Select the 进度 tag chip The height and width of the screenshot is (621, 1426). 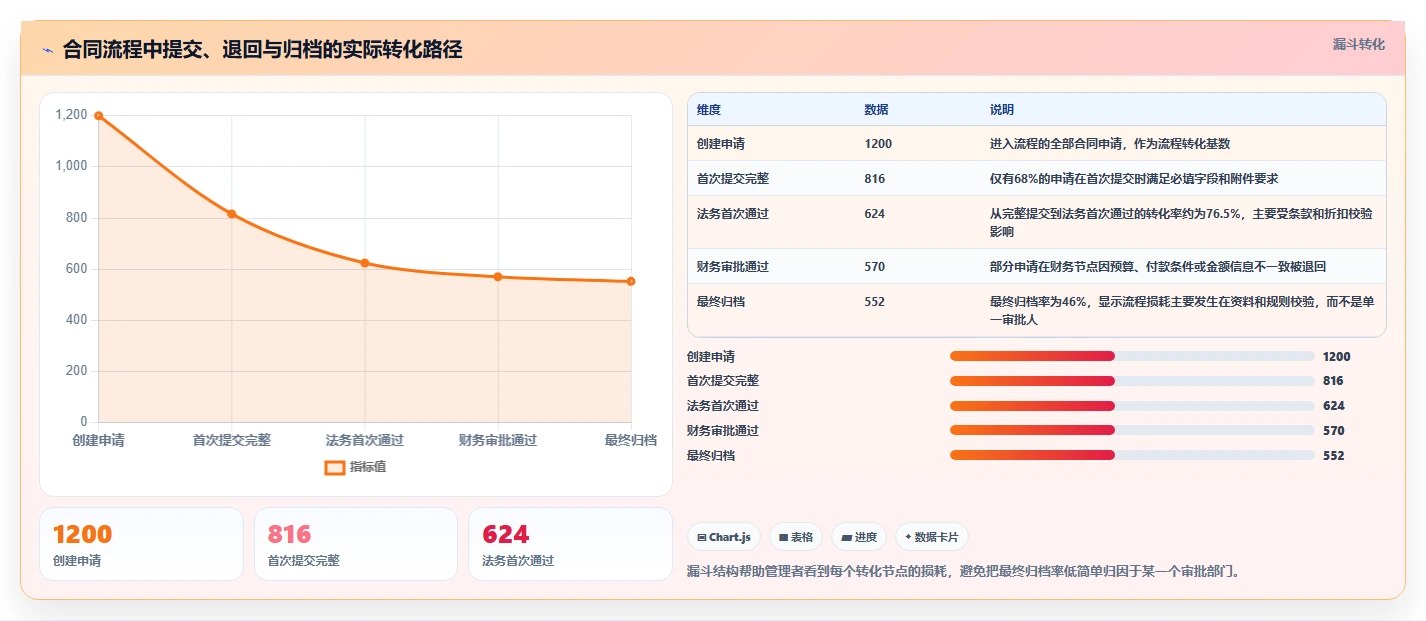click(859, 537)
